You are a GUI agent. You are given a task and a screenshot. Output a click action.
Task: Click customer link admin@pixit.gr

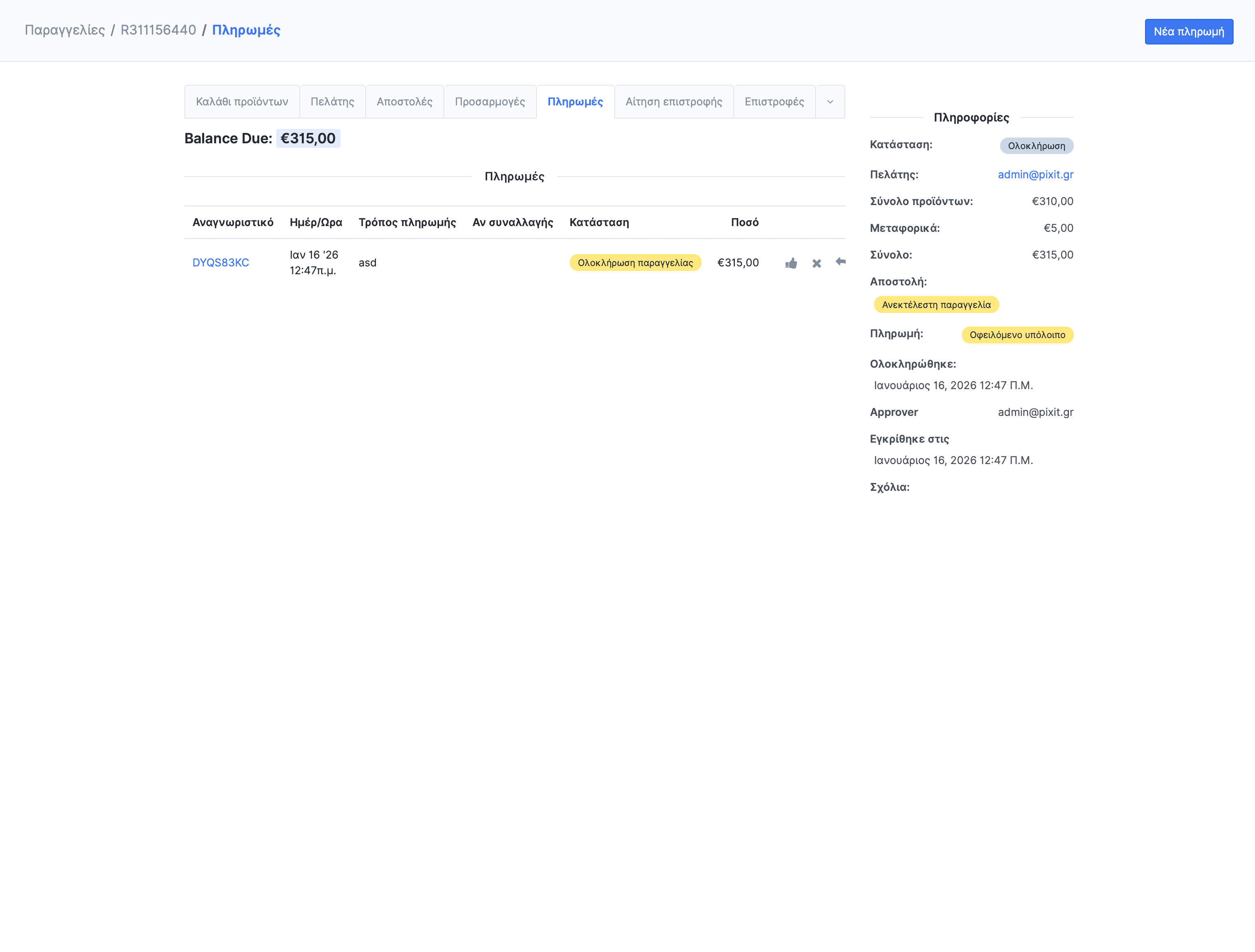coord(1035,175)
